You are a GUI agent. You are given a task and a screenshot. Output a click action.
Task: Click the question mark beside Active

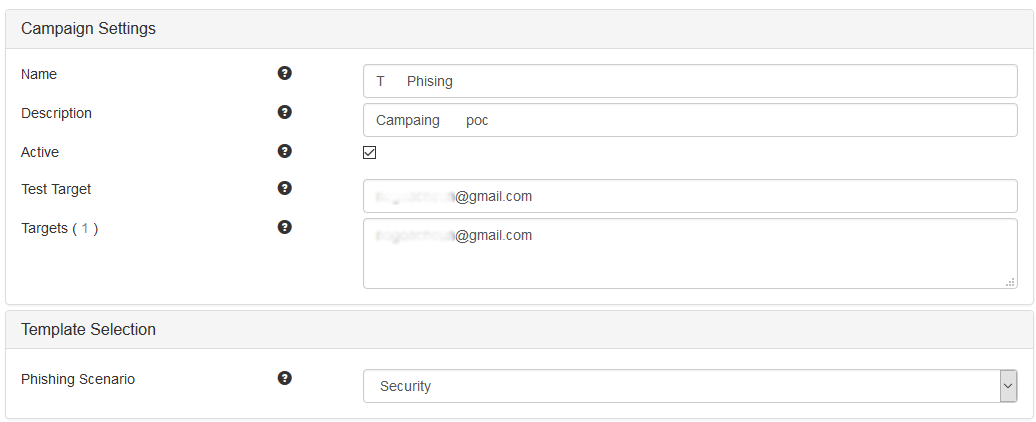[x=285, y=151]
